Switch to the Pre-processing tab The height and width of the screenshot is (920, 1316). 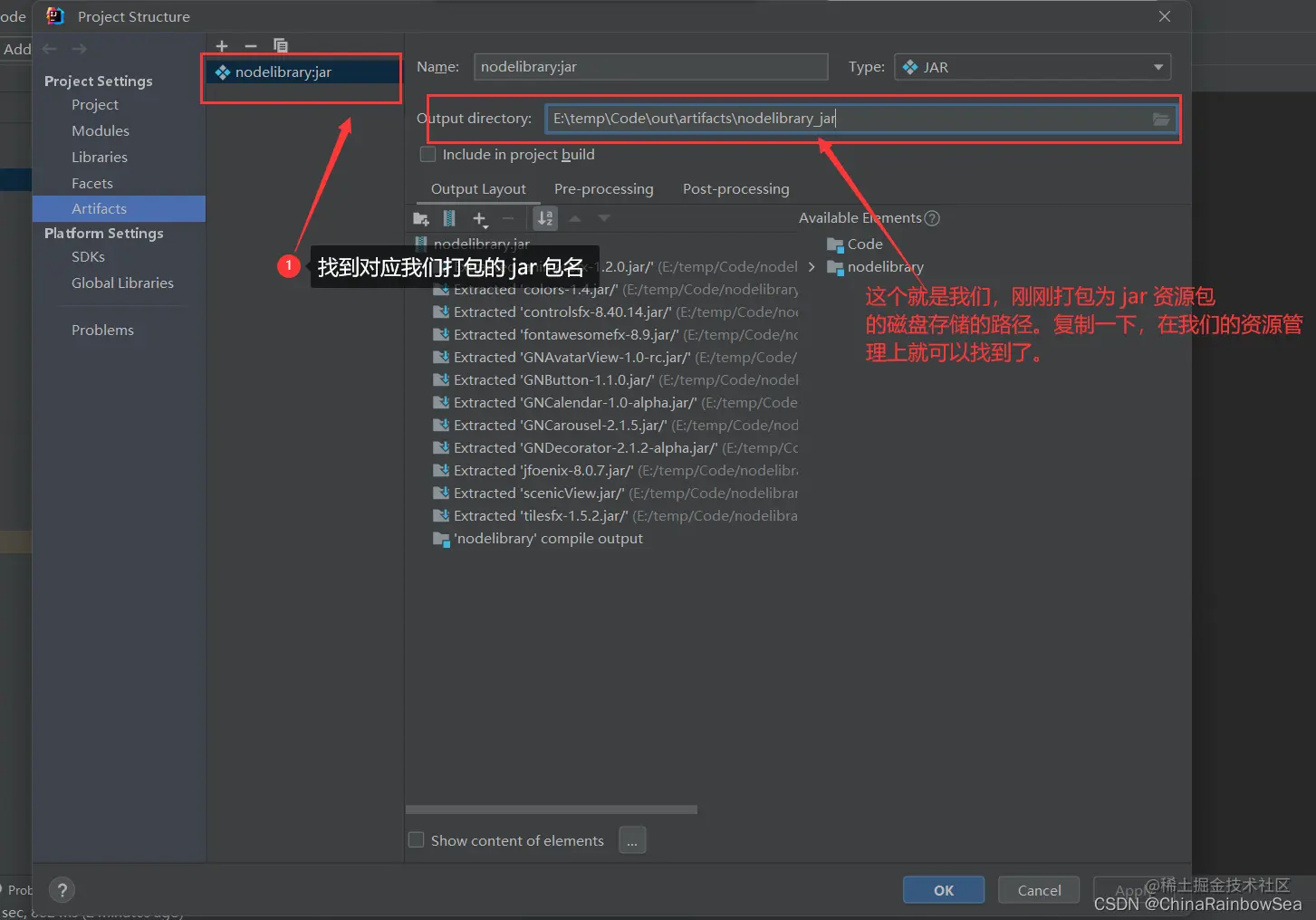[603, 188]
